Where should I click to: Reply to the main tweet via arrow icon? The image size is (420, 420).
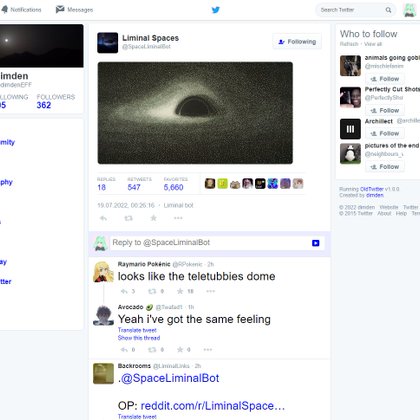click(x=103, y=218)
